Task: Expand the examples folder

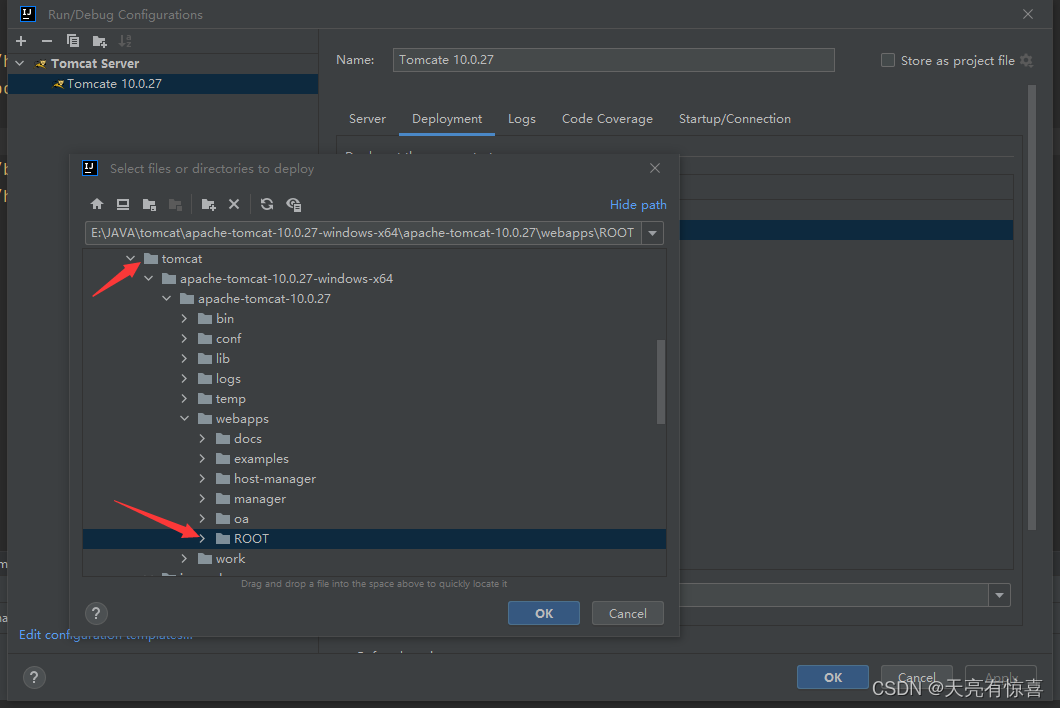Action: 202,458
